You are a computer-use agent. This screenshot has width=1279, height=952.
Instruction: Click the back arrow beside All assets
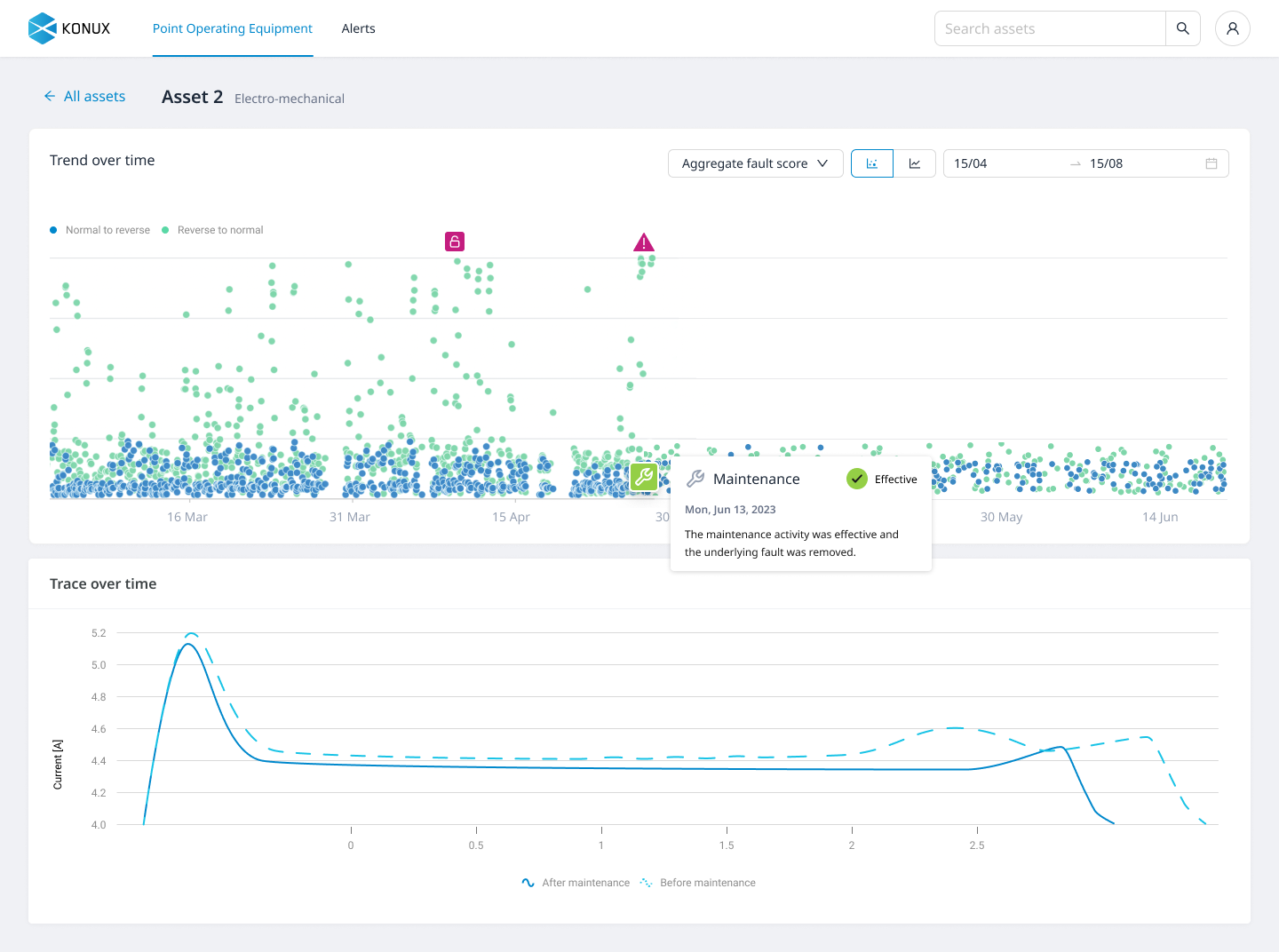(50, 96)
